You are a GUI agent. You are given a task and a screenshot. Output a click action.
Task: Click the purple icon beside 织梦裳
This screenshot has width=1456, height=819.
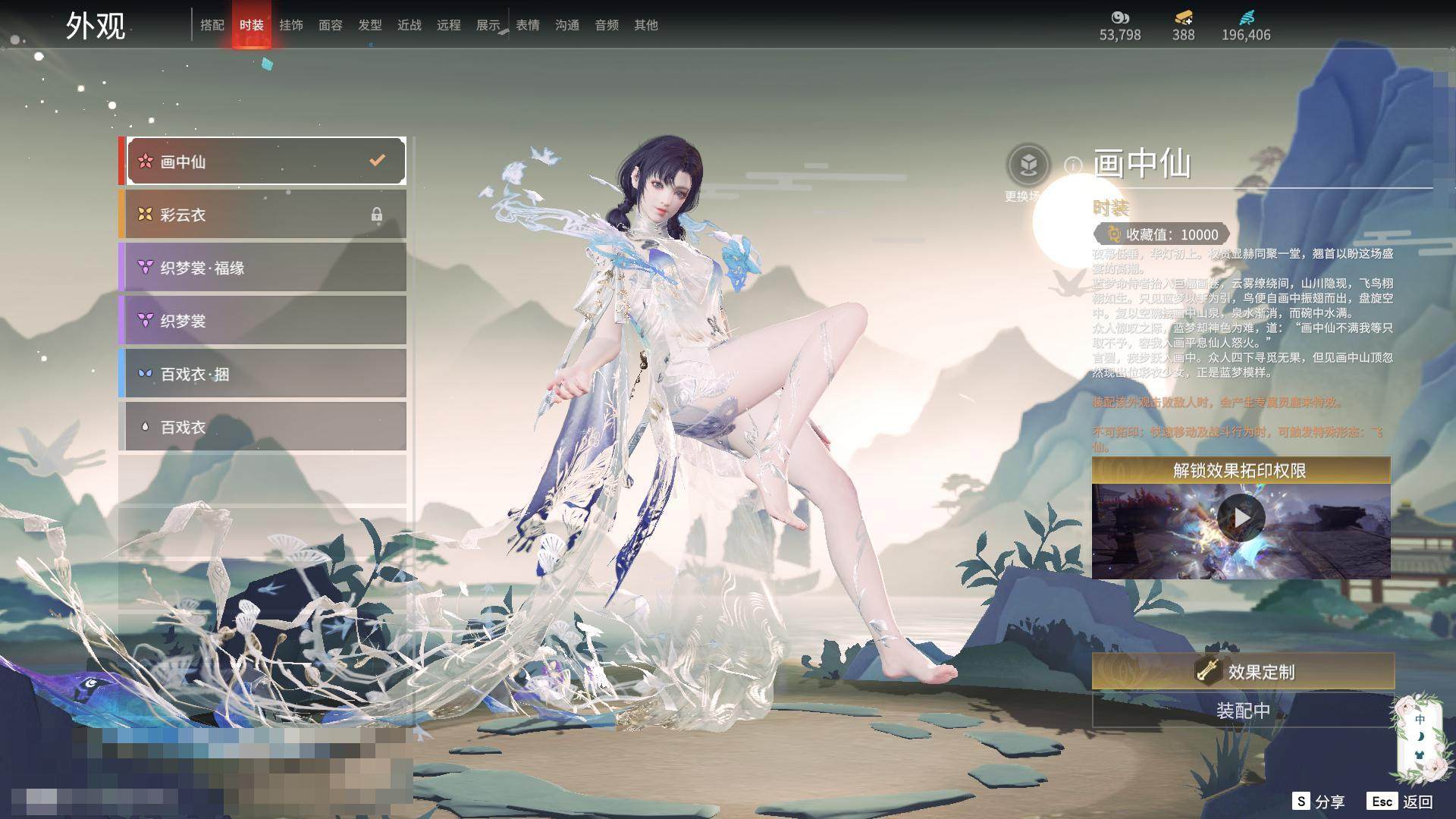coord(145,320)
